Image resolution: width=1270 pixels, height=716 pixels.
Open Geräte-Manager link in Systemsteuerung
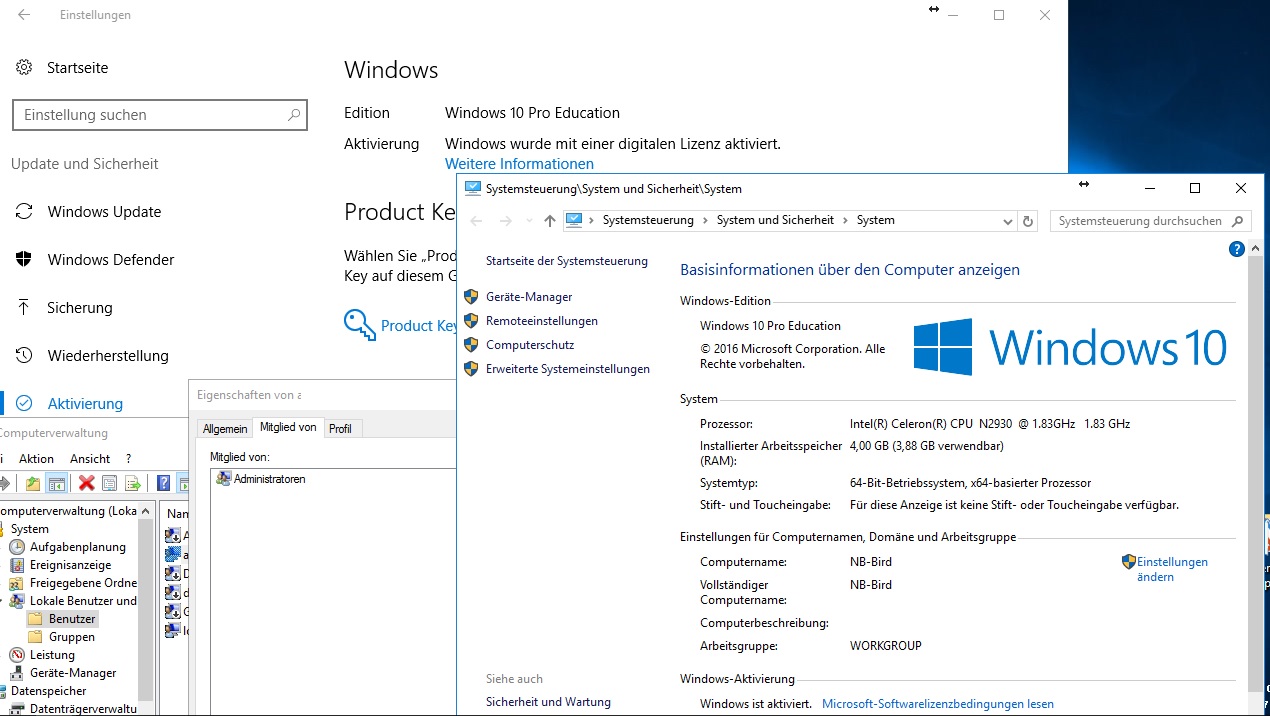pos(529,297)
